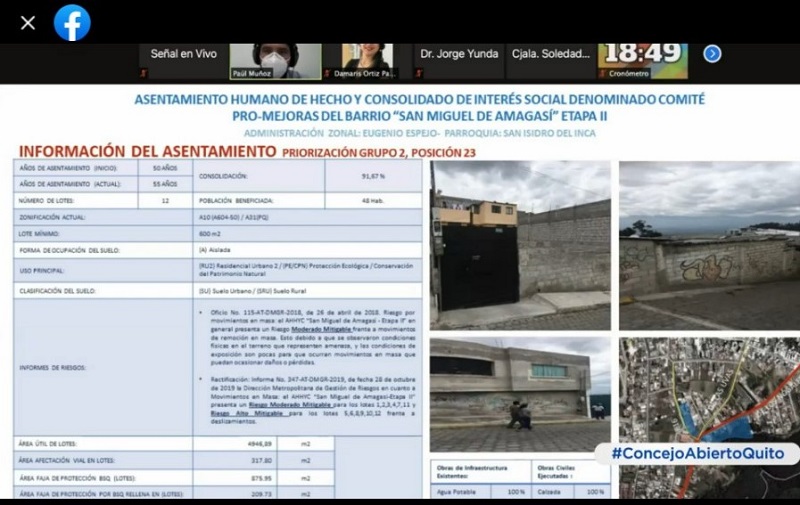Image resolution: width=800 pixels, height=505 pixels.
Task: Click the photo of the graffiti wall
Action: click(x=710, y=246)
